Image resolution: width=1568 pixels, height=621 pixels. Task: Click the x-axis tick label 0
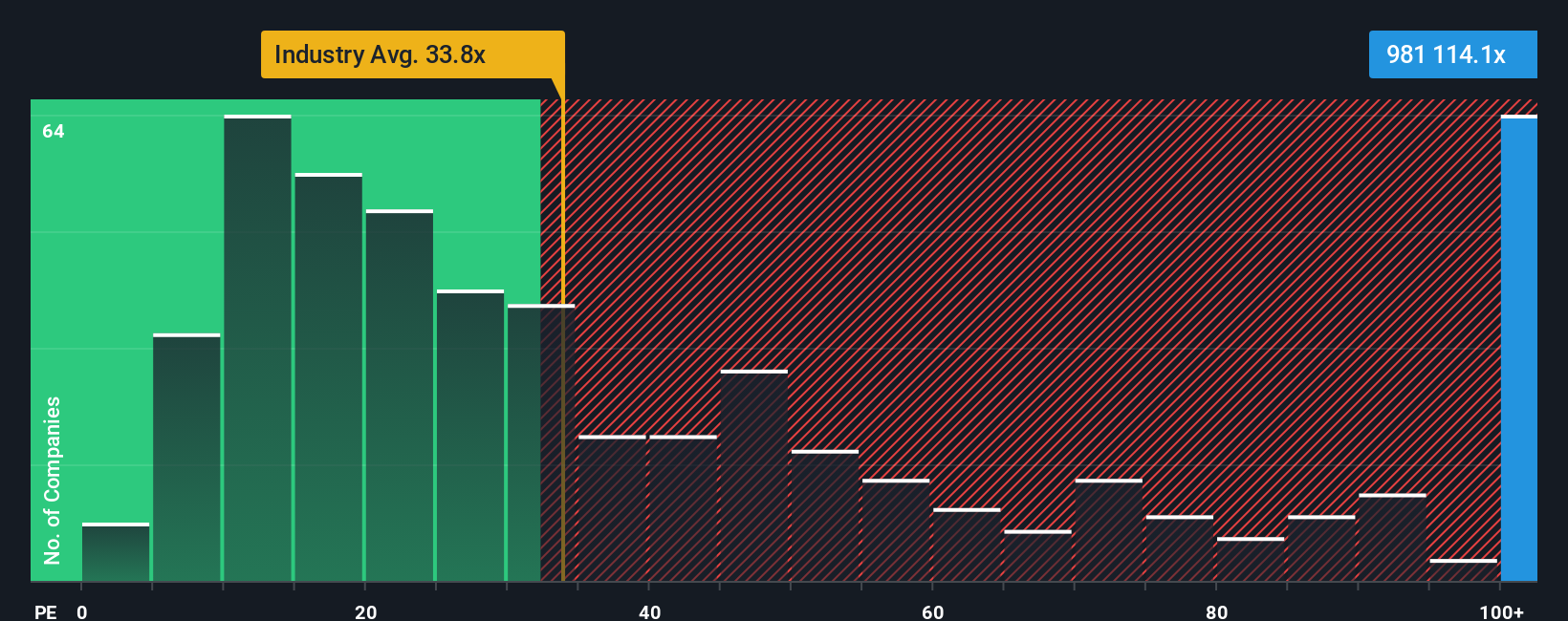click(x=82, y=611)
